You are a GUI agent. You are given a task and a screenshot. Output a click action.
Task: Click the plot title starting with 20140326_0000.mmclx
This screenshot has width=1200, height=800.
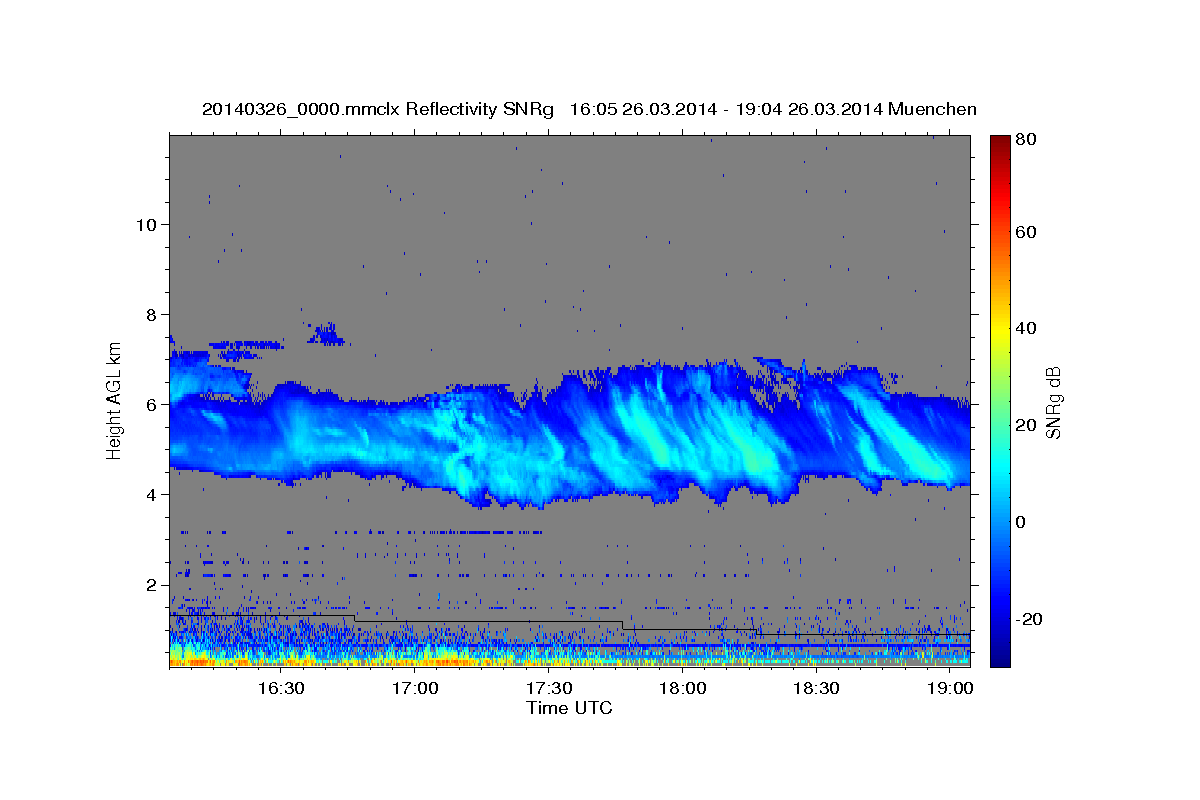(589, 109)
